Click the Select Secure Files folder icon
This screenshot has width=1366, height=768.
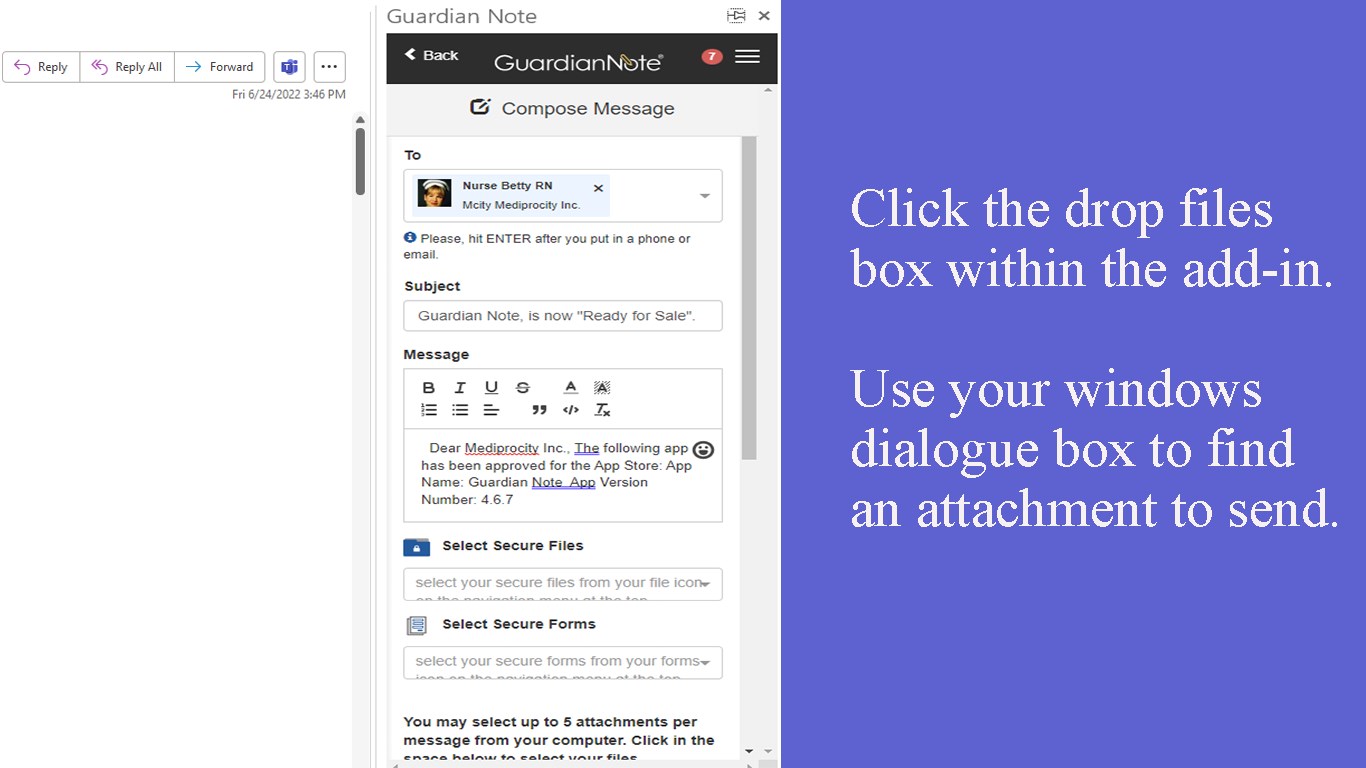click(x=417, y=547)
